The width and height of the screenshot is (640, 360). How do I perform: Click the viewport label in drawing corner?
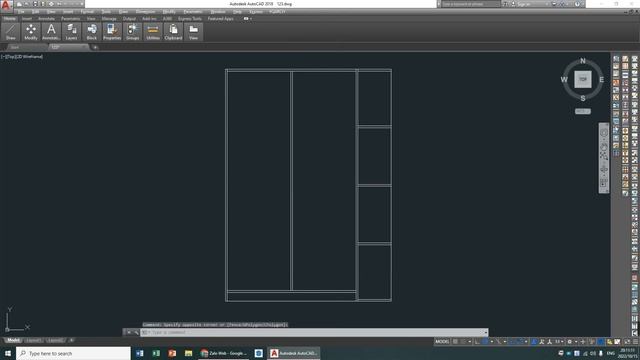[x=22, y=57]
